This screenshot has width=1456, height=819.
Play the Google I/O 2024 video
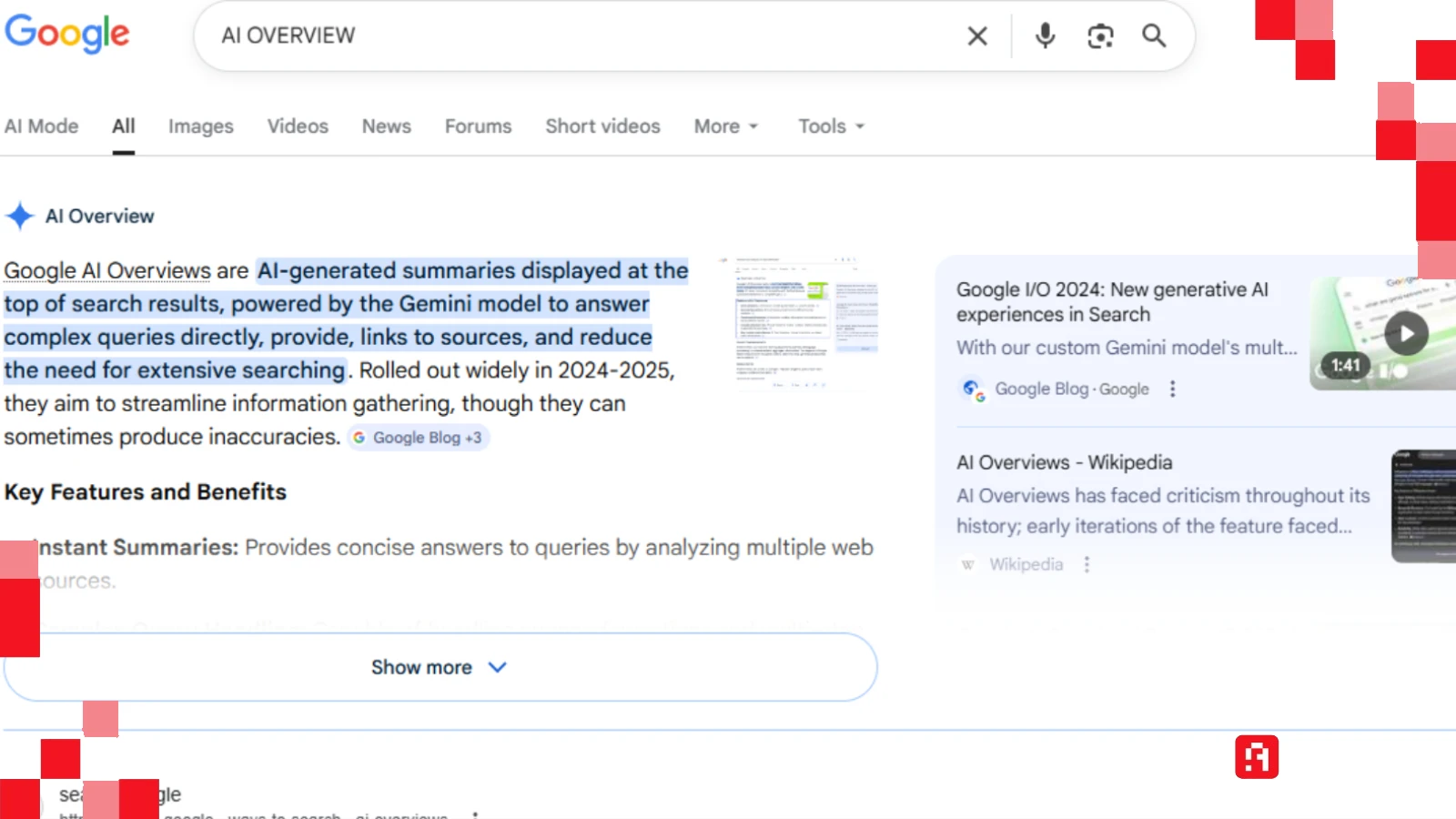coord(1405,333)
